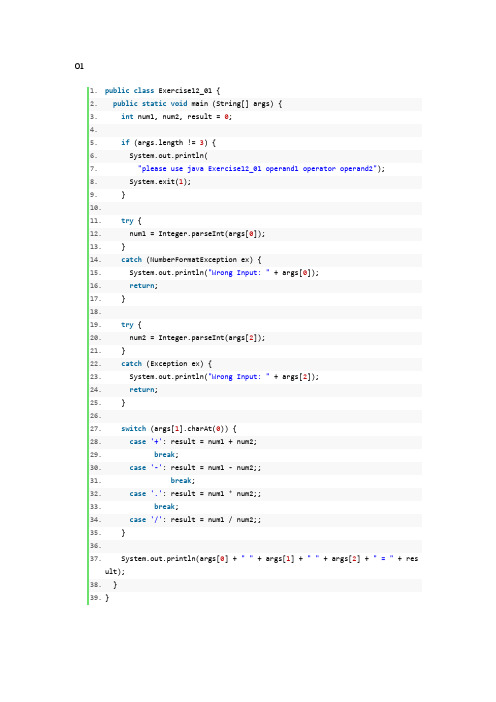The image size is (496, 702).
Task: Click the println 'Wrong Input: ' + args[0] line
Action: pyautogui.click(x=224, y=273)
